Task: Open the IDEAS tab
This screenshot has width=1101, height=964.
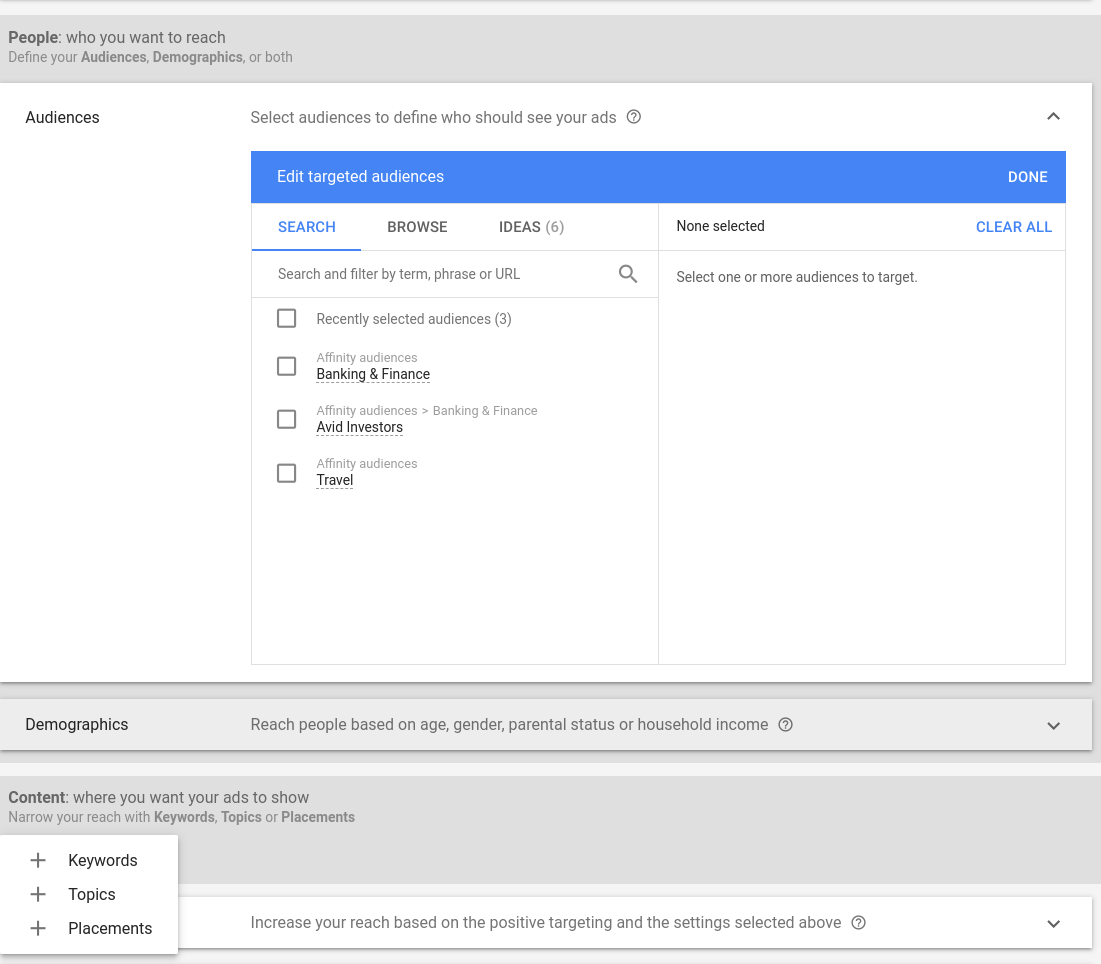Action: tap(531, 227)
